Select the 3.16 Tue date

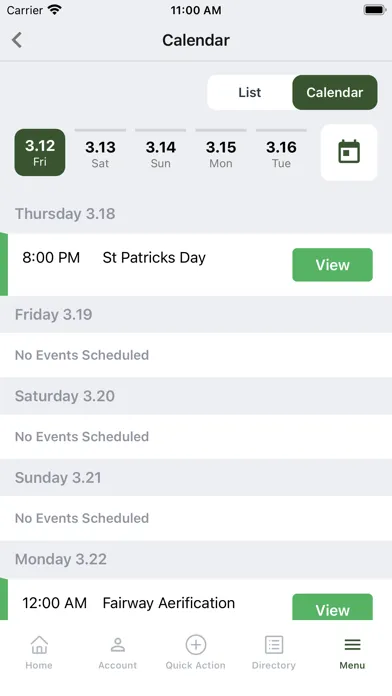click(281, 152)
